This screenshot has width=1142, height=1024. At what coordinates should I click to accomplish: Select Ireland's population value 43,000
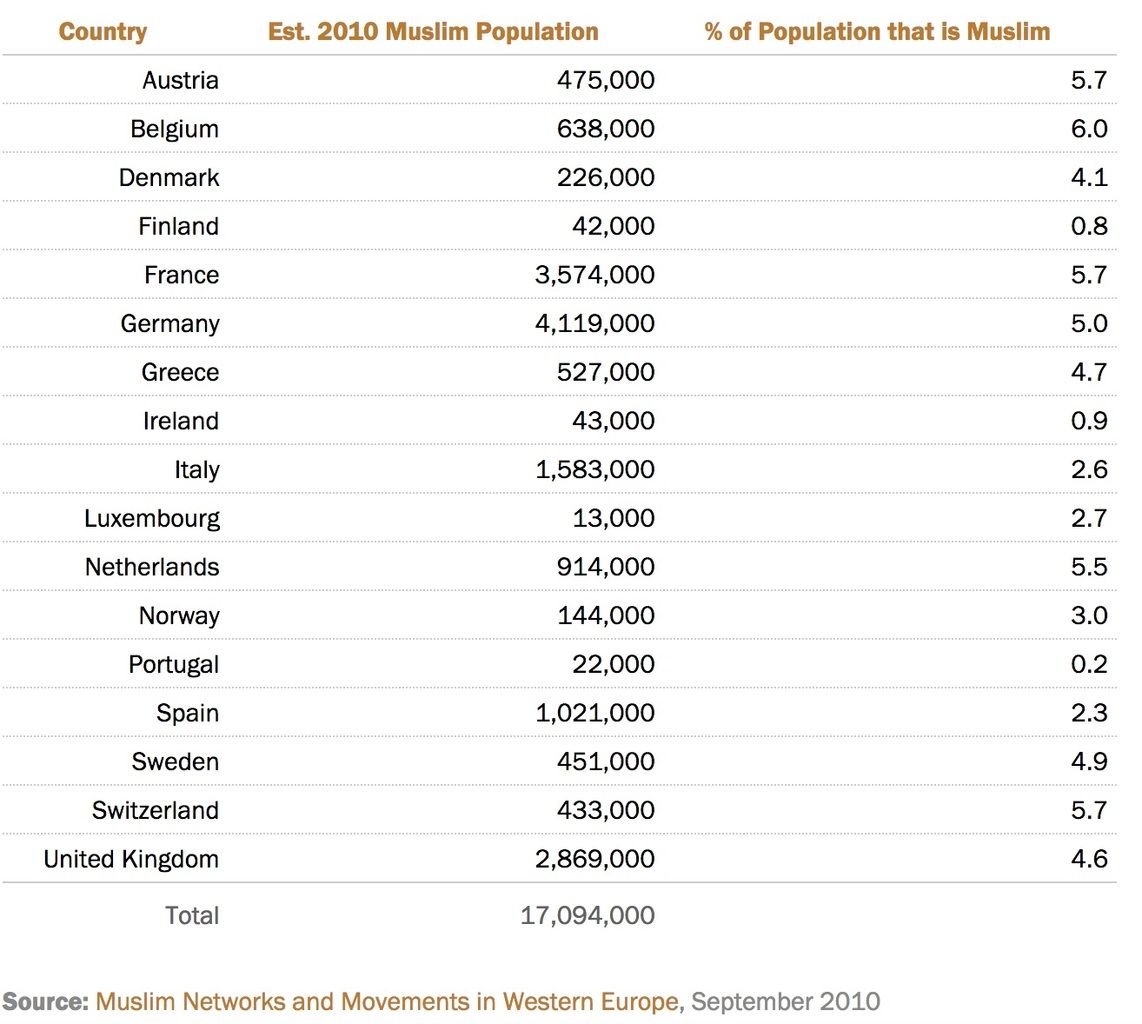tap(611, 421)
